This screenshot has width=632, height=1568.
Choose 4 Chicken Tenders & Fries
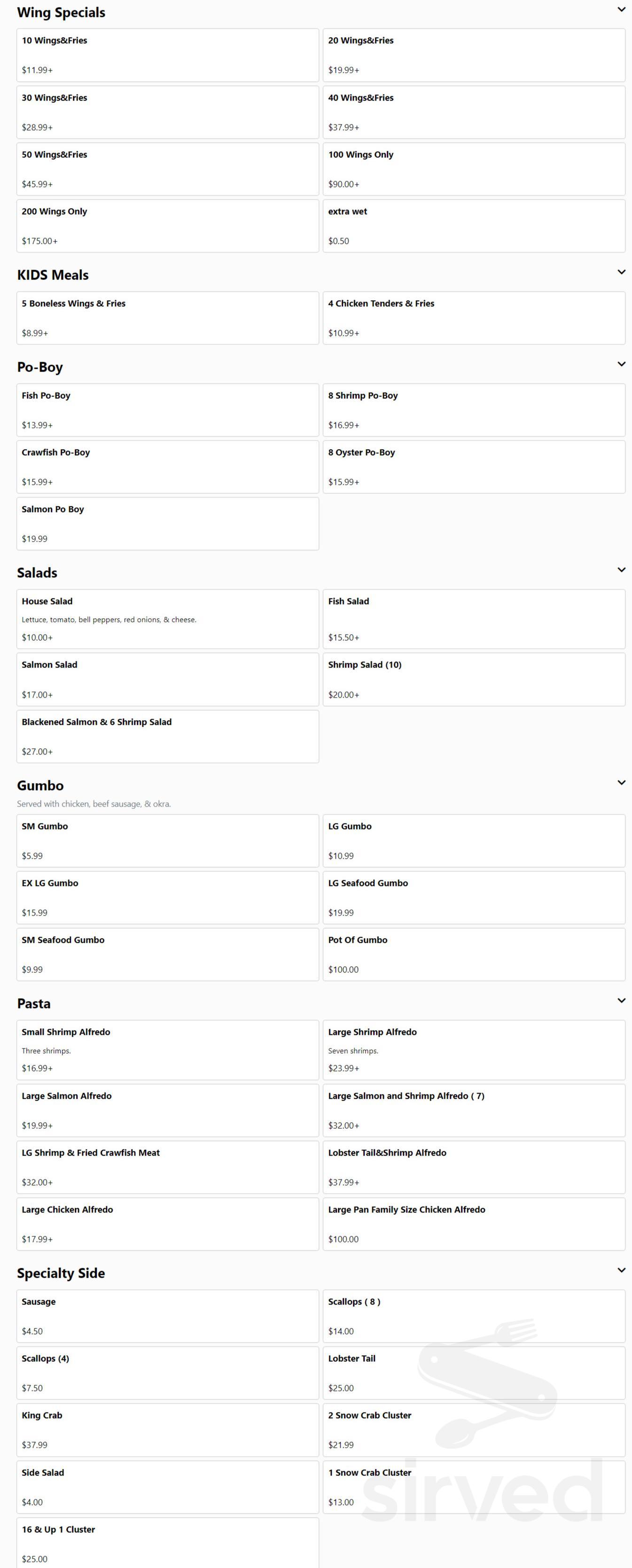coord(474,318)
